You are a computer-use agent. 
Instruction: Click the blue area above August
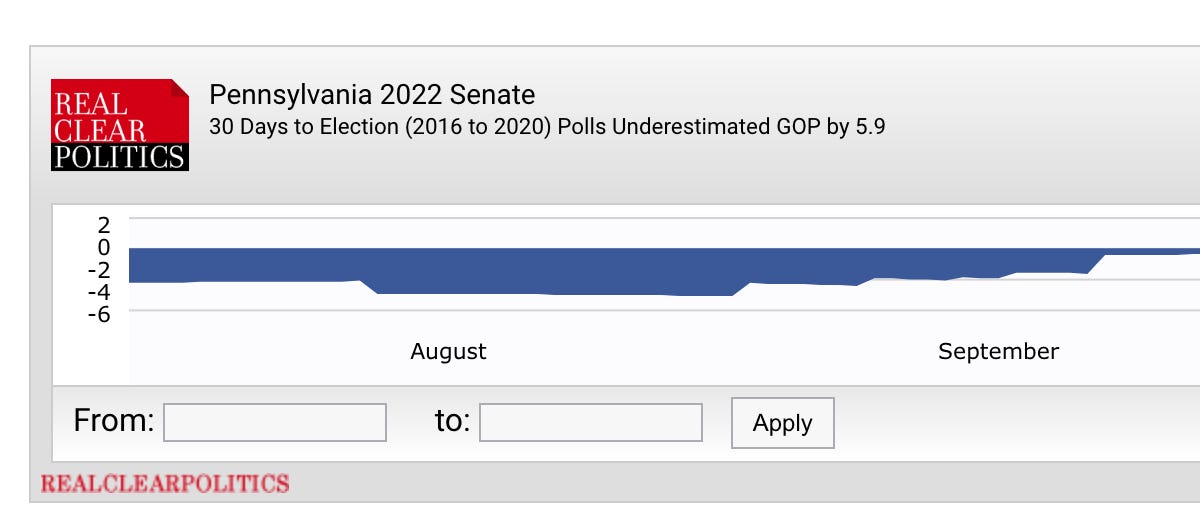pyautogui.click(x=448, y=270)
